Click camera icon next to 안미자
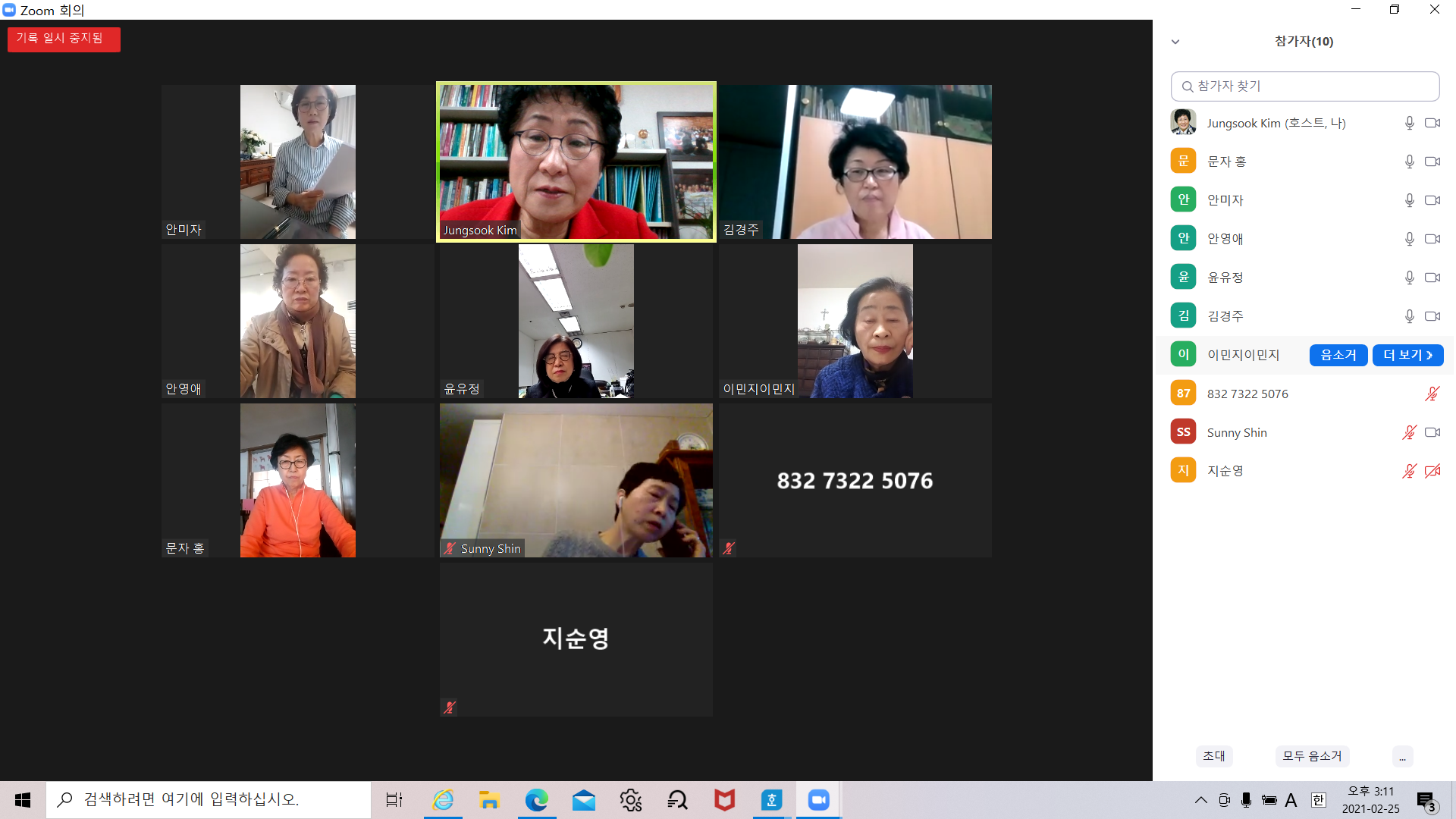 [x=1432, y=200]
